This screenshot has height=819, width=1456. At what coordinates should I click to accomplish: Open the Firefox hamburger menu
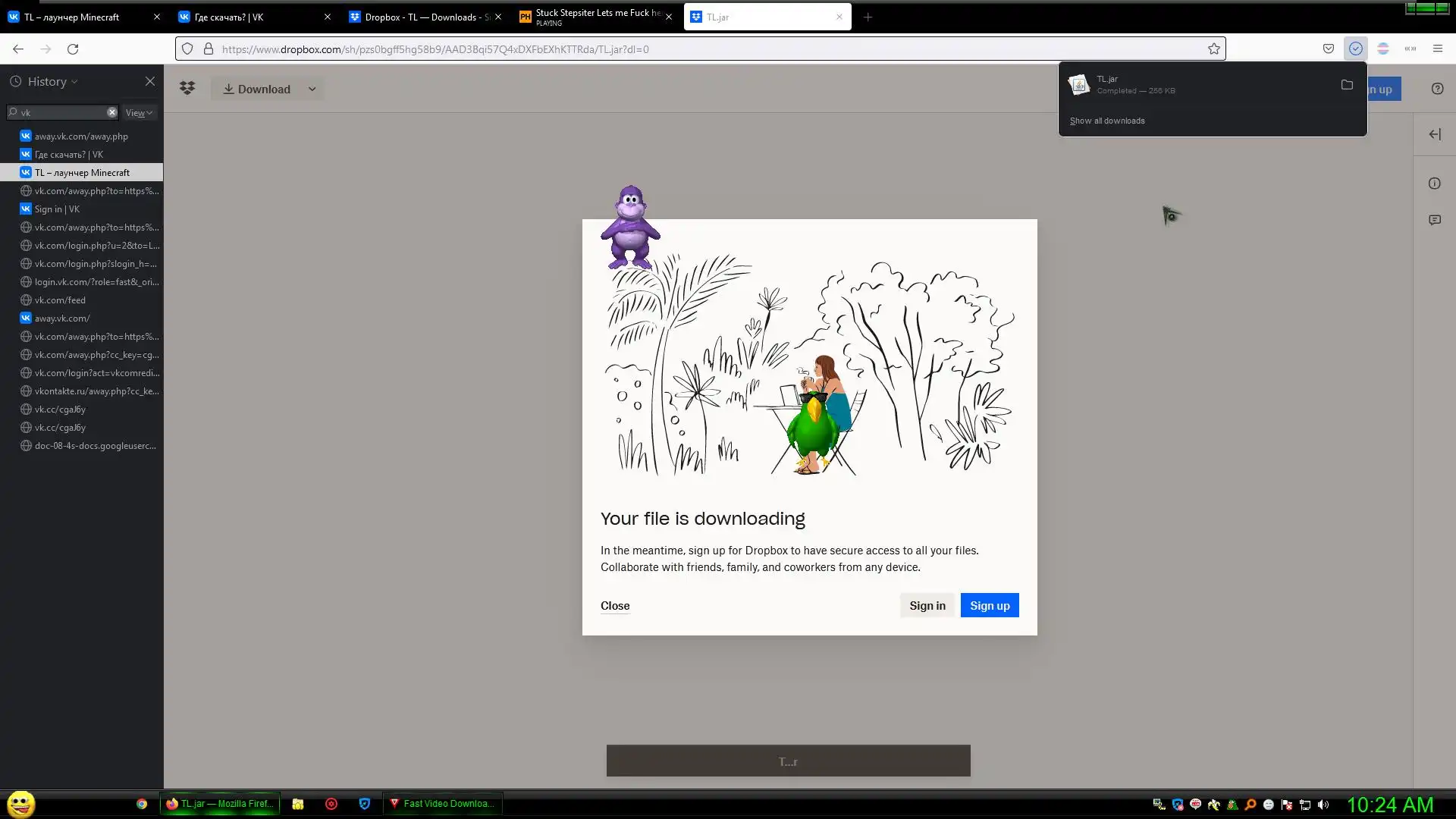[1438, 49]
